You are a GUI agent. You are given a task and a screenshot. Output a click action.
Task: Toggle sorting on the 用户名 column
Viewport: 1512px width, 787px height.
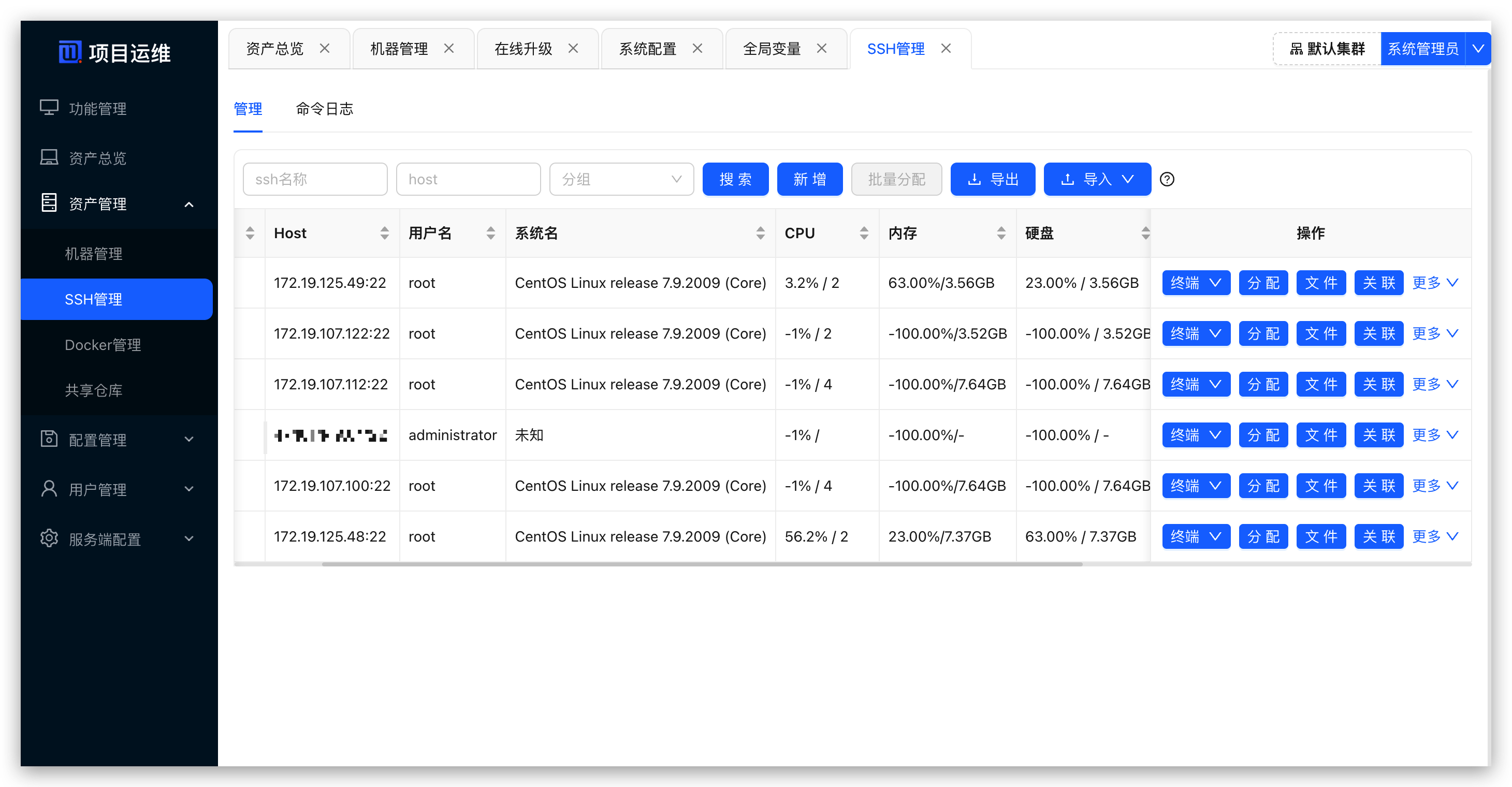[x=491, y=233]
